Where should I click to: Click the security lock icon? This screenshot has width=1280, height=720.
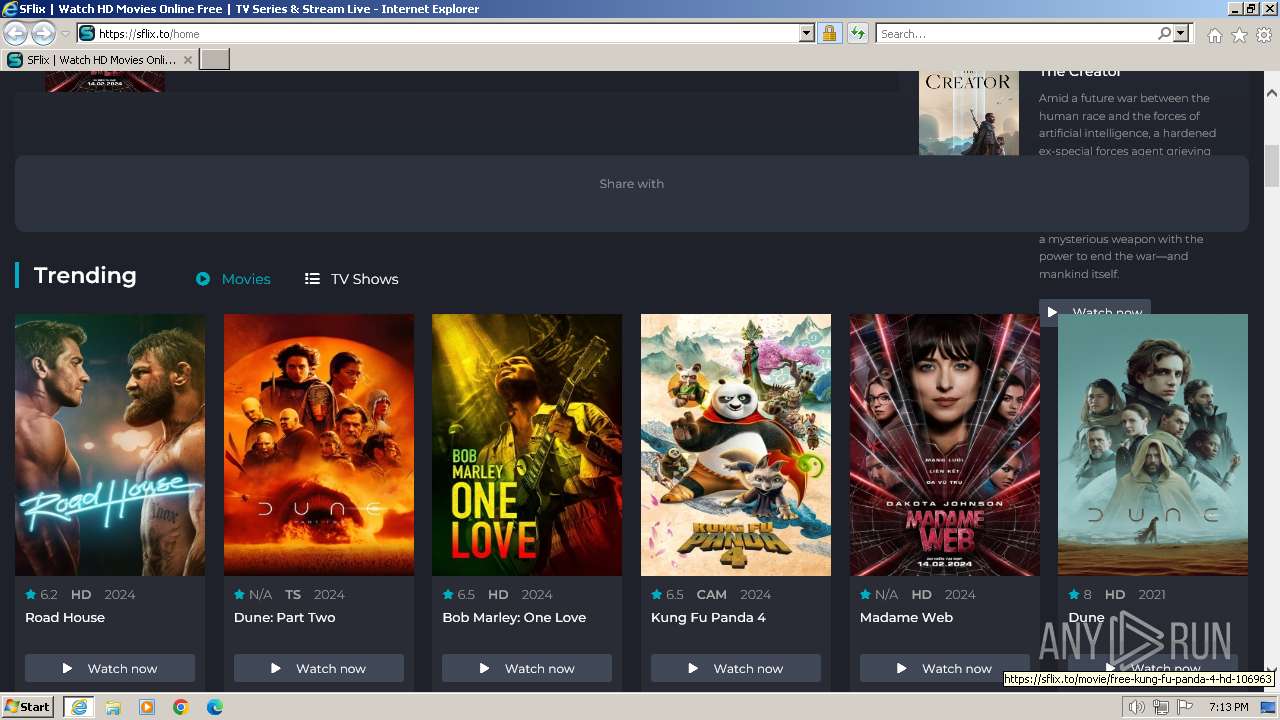click(829, 33)
